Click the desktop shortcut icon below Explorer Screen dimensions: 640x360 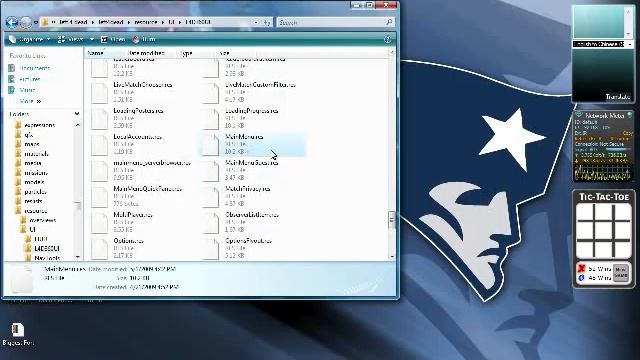(18, 330)
